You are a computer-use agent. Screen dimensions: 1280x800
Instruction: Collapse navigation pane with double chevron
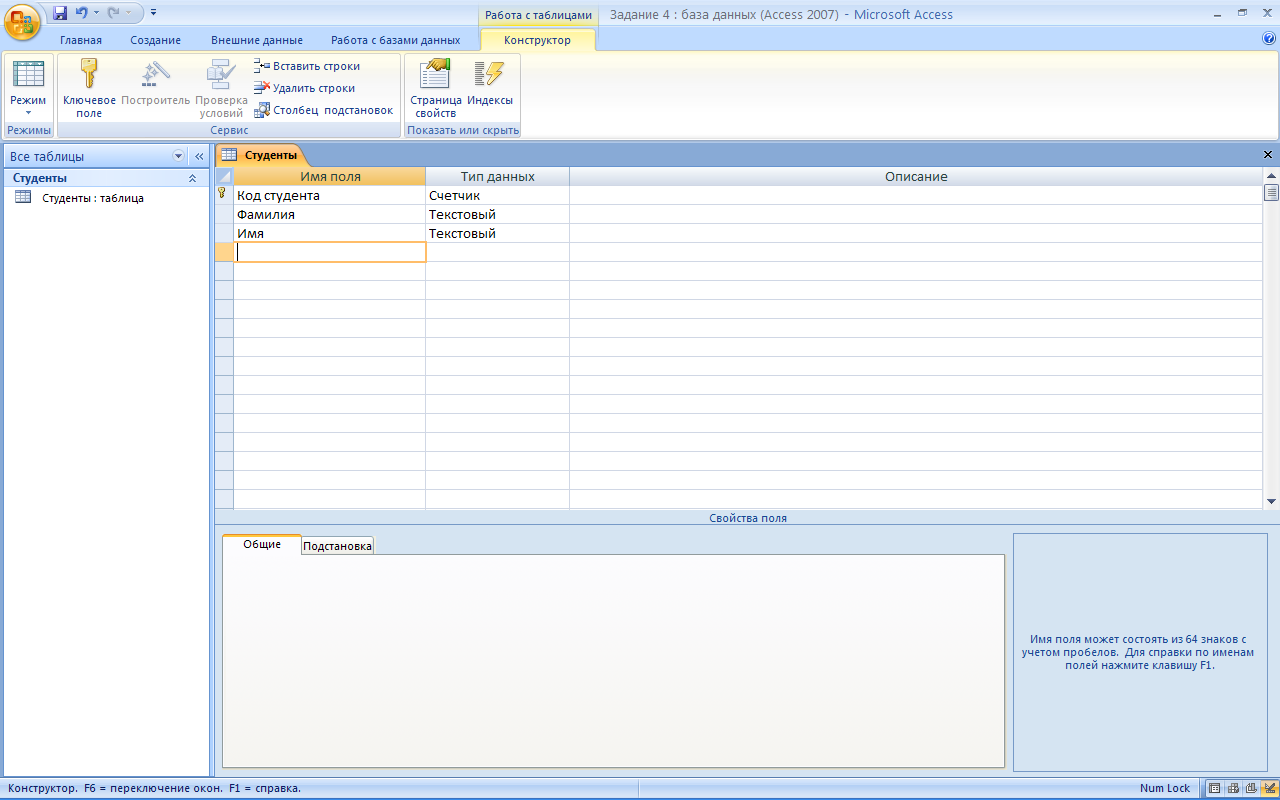(x=199, y=156)
